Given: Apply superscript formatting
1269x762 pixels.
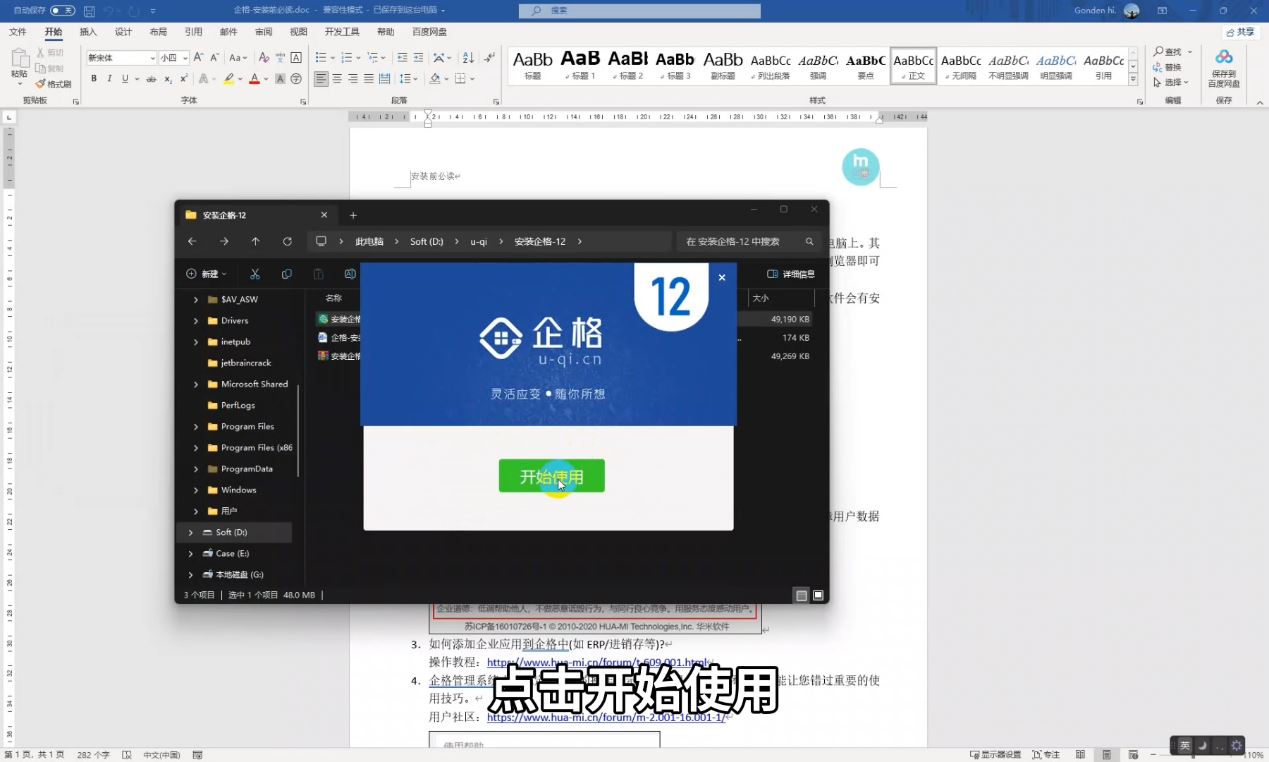Looking at the screenshot, I should coord(182,79).
